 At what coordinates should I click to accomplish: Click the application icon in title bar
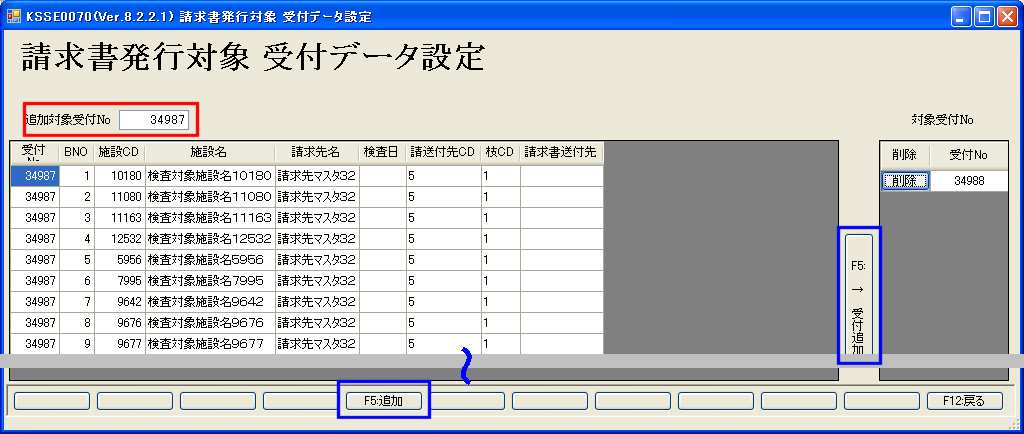point(14,16)
